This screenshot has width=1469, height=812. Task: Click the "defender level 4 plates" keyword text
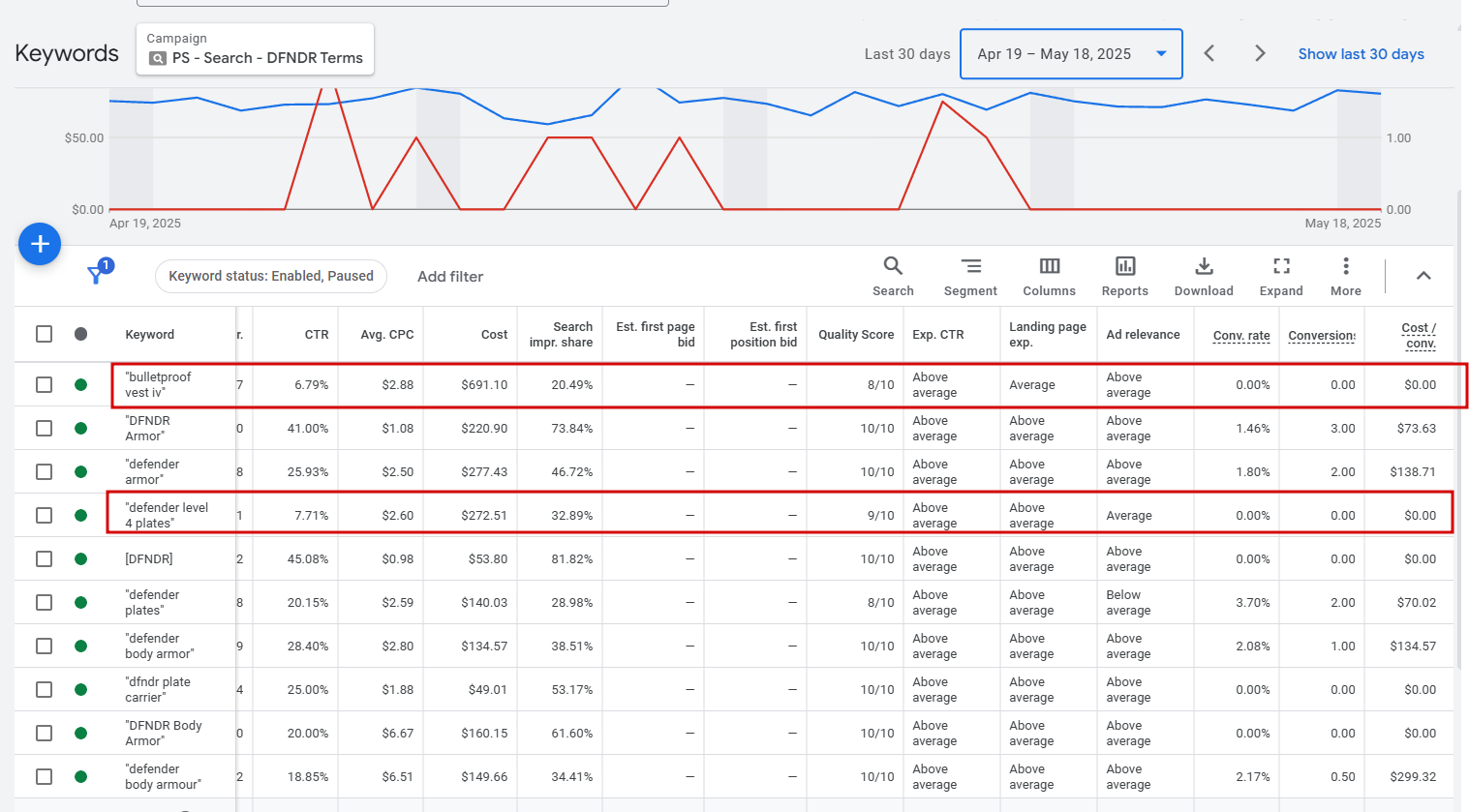point(167,516)
